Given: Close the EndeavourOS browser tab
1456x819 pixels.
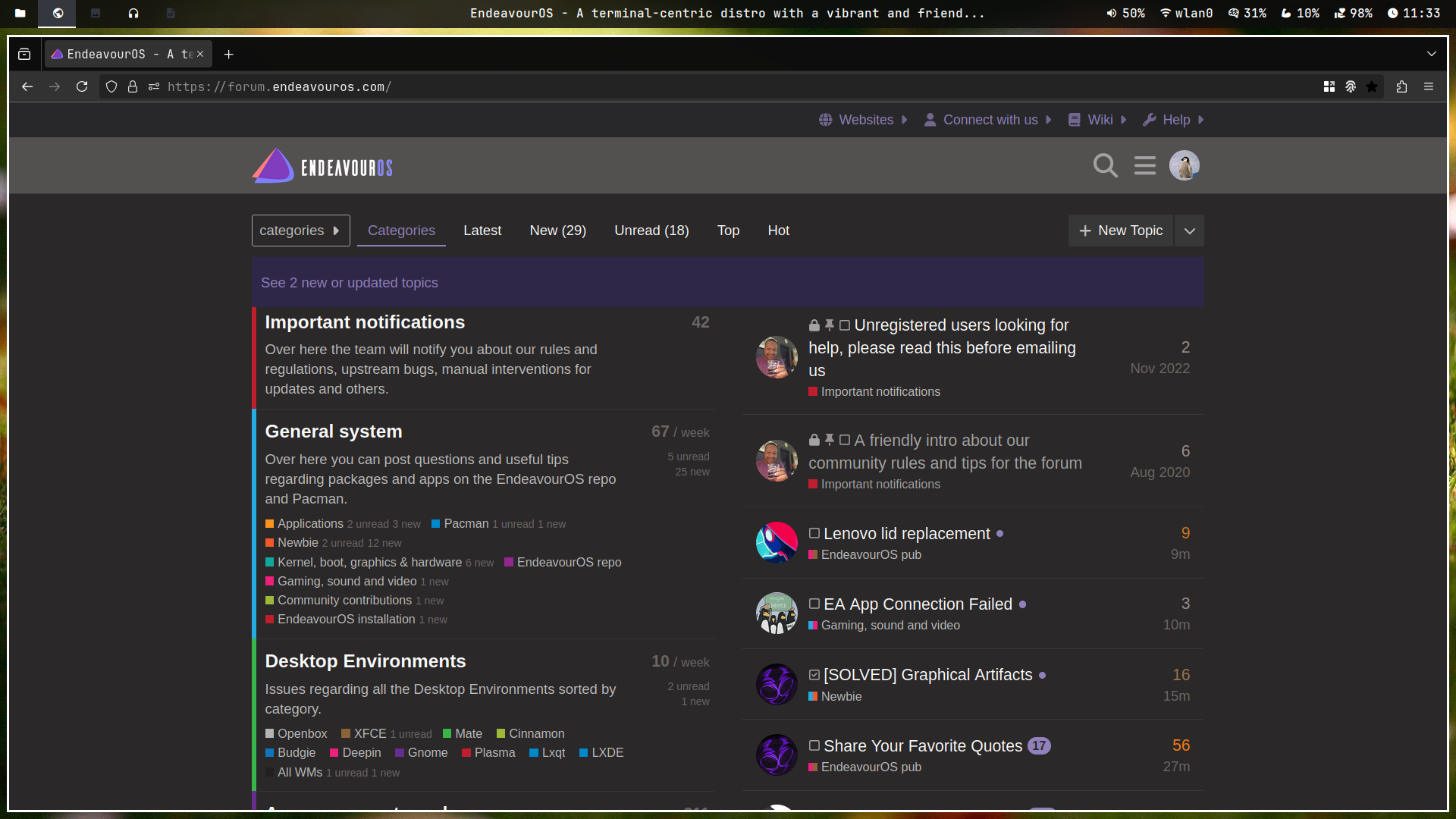Looking at the screenshot, I should point(200,54).
